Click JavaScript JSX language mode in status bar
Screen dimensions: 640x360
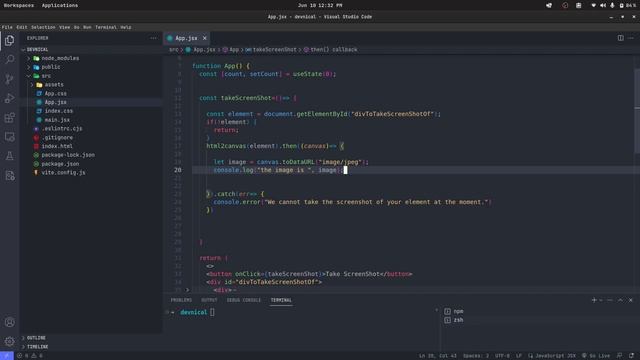(555, 356)
